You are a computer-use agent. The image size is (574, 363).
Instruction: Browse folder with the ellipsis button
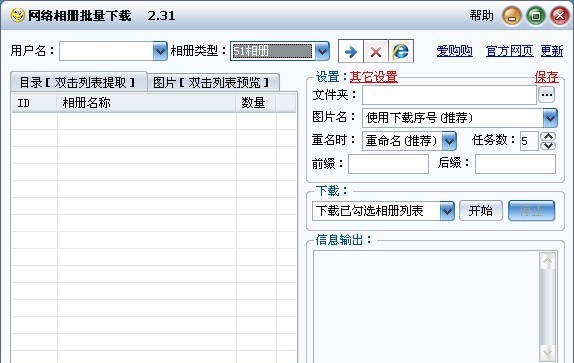click(x=547, y=95)
